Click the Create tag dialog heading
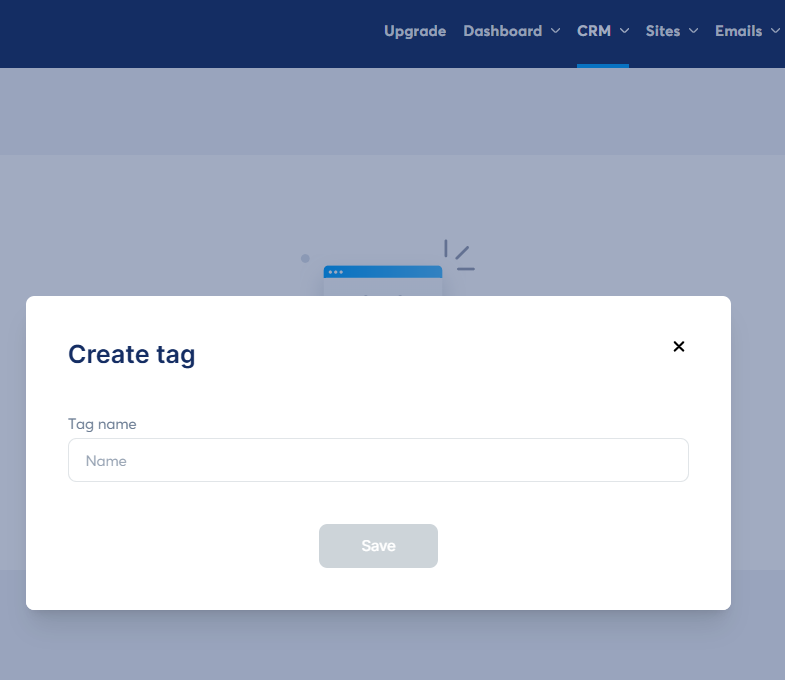 click(x=131, y=354)
